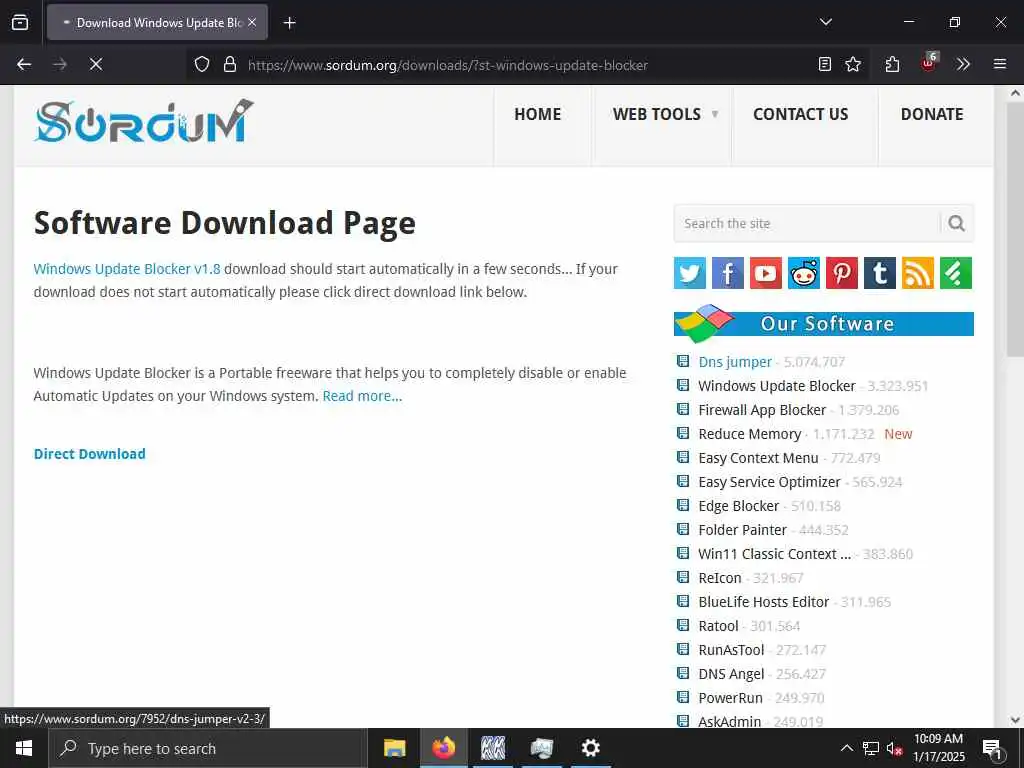Click Search the site field
Viewport: 1024px width, 768px height.
(807, 223)
